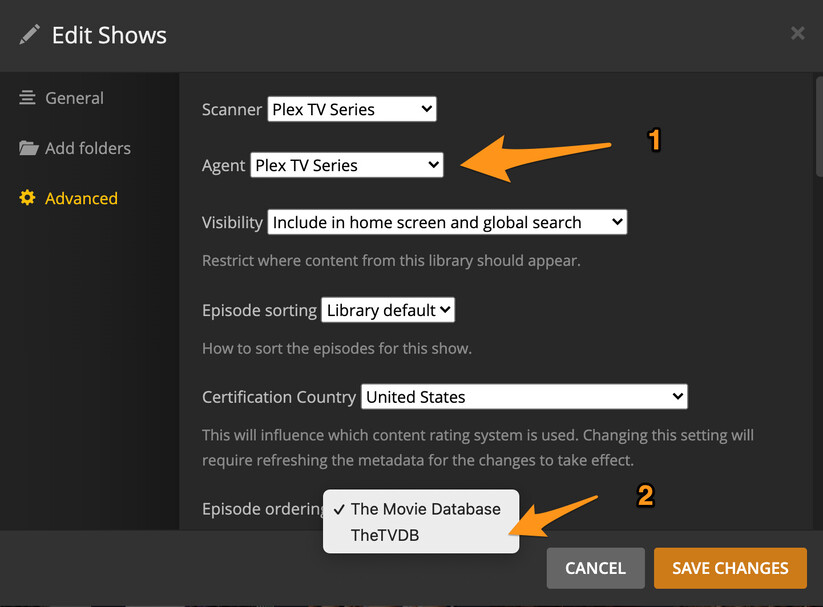Click the Cancel button
Screen dimensions: 823x607
595,568
